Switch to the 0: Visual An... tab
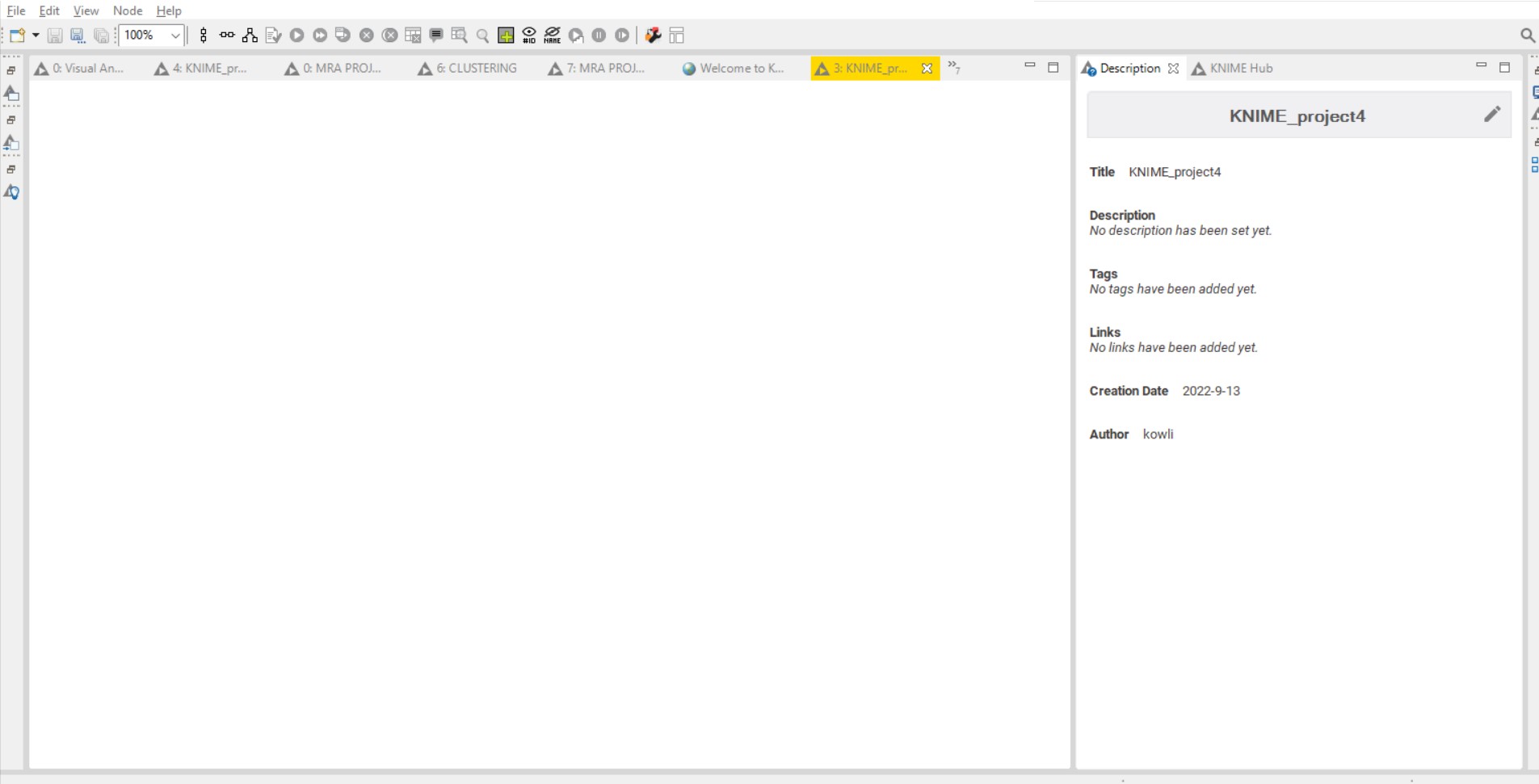 79,69
